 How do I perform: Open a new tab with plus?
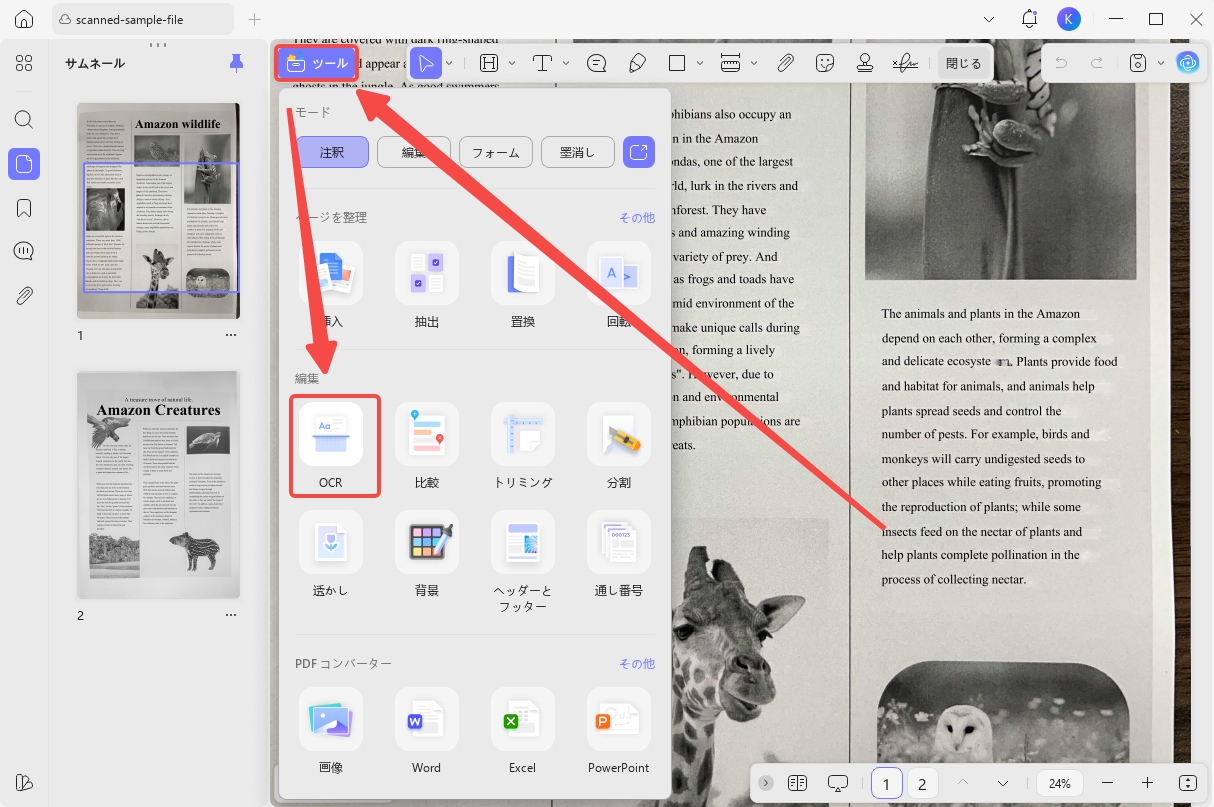coord(255,19)
